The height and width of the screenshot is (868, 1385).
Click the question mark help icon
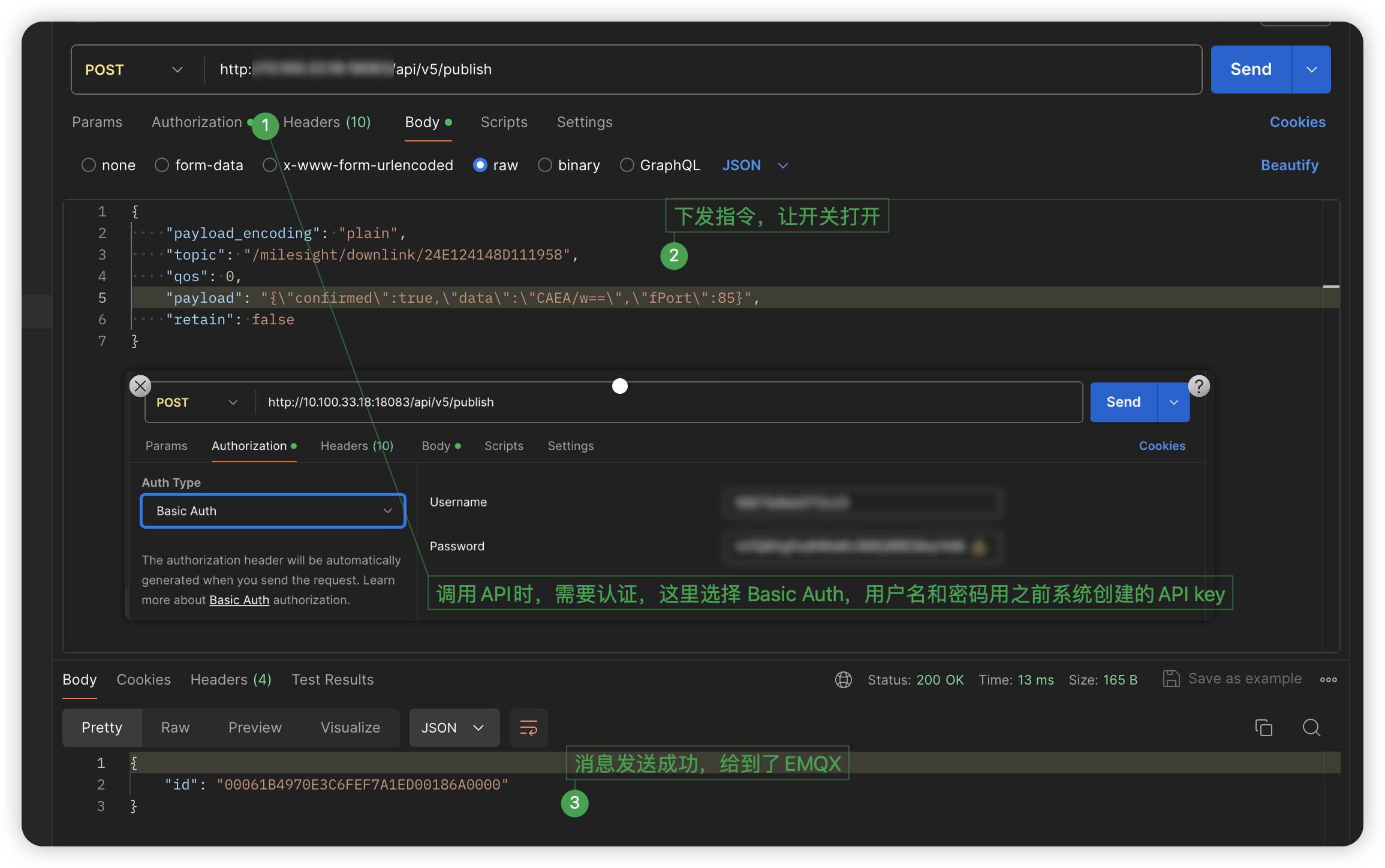(1199, 386)
